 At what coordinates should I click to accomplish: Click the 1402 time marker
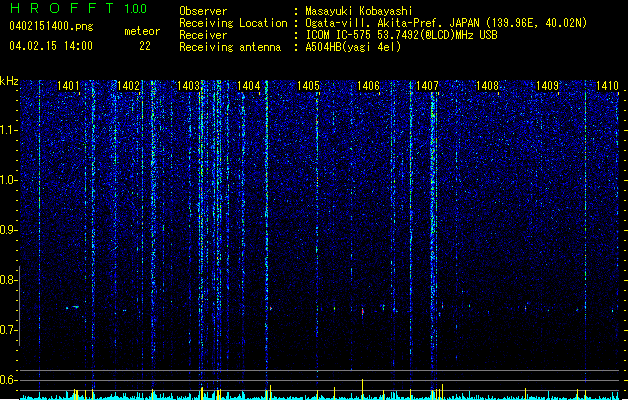(128, 86)
